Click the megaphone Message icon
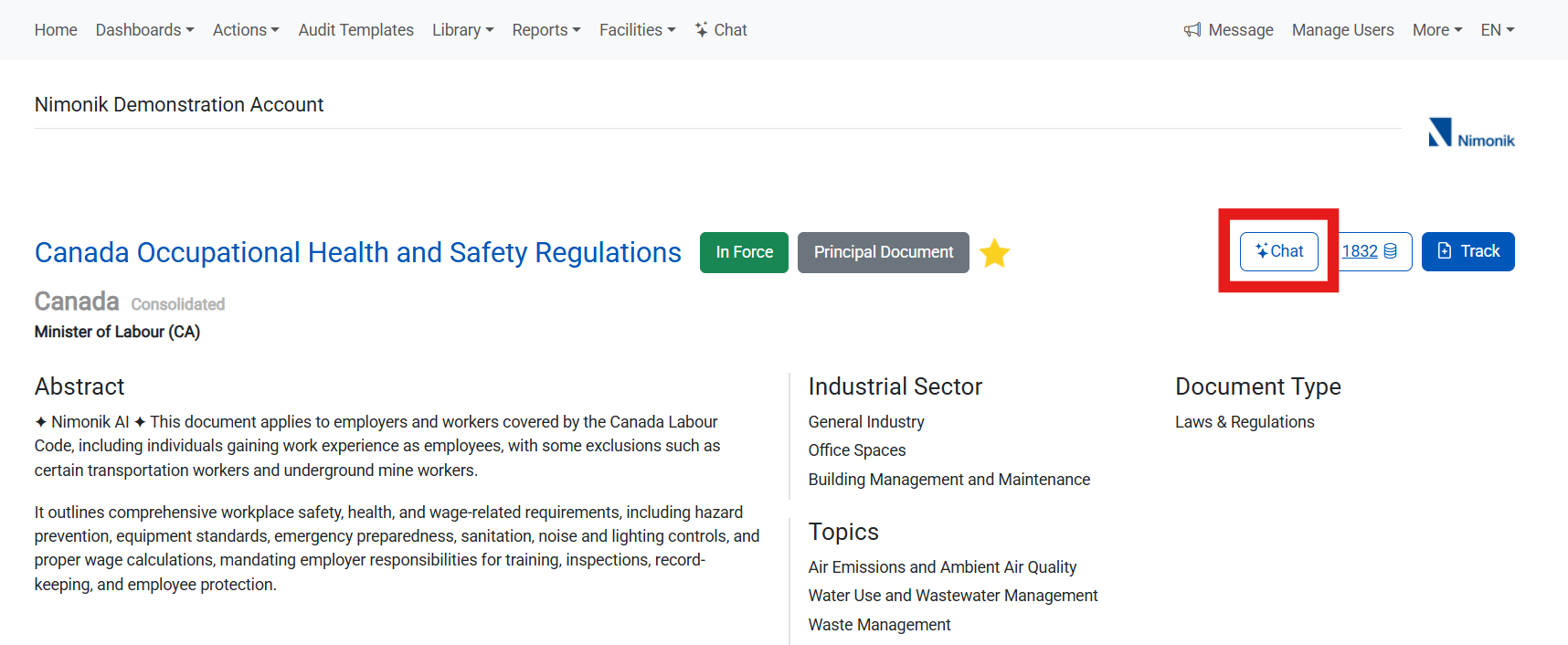1568x645 pixels. 1192,30
